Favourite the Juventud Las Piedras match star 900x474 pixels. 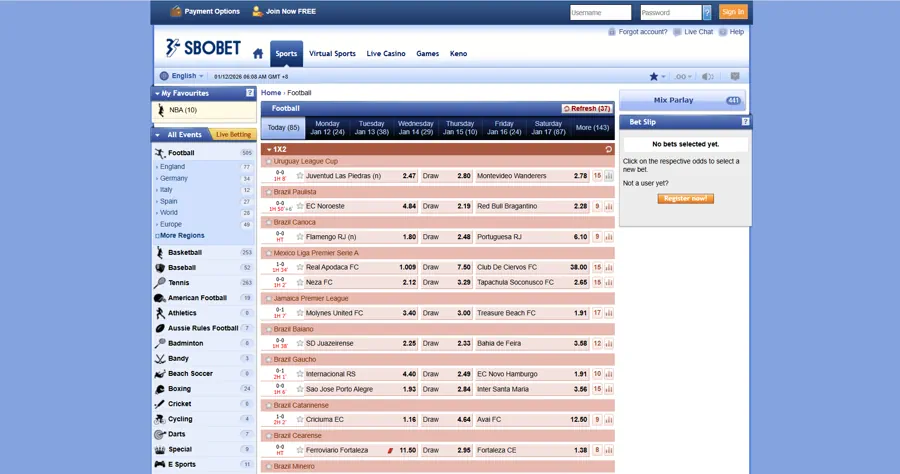[300, 176]
